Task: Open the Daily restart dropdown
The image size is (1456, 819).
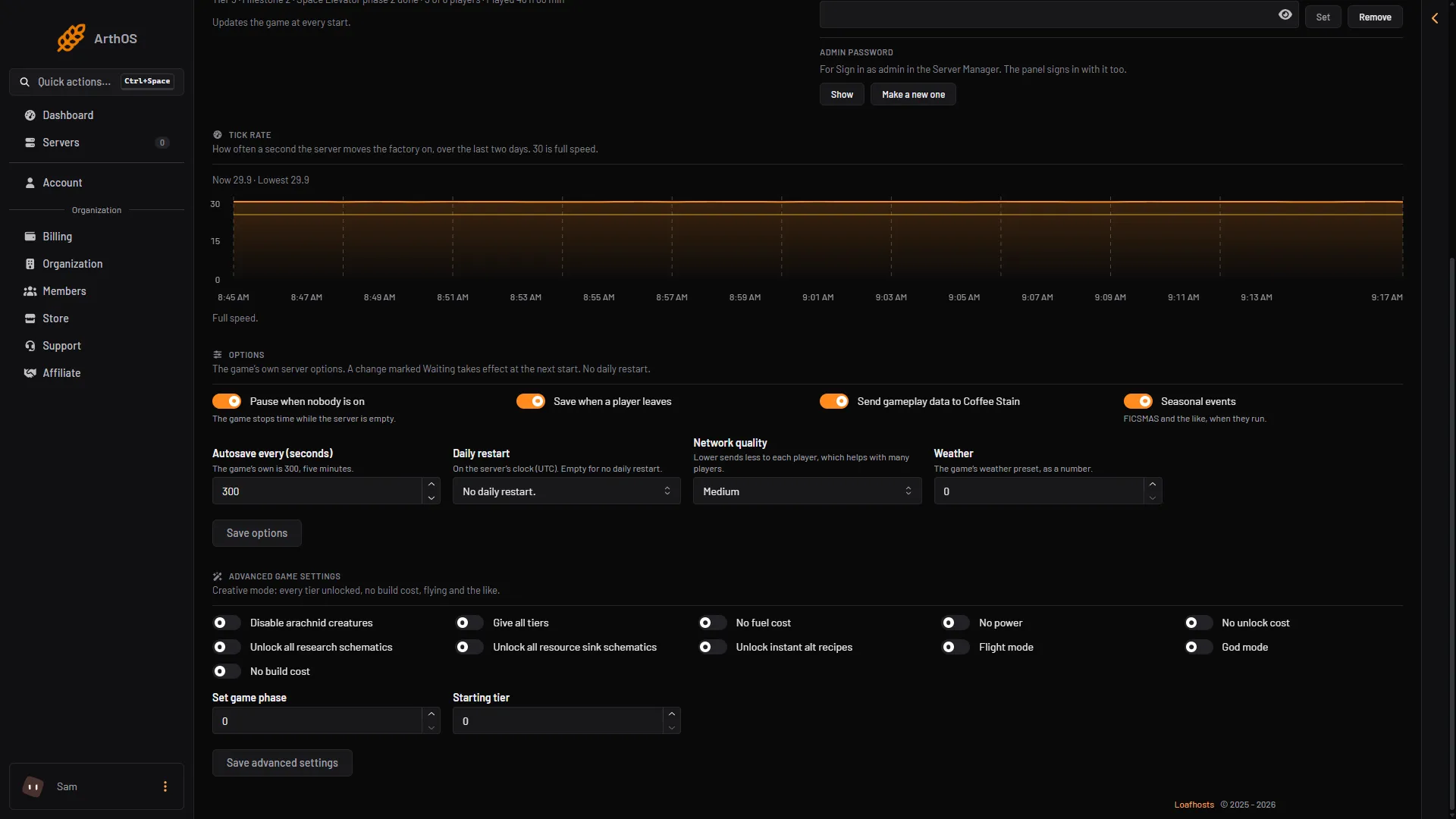Action: (566, 491)
